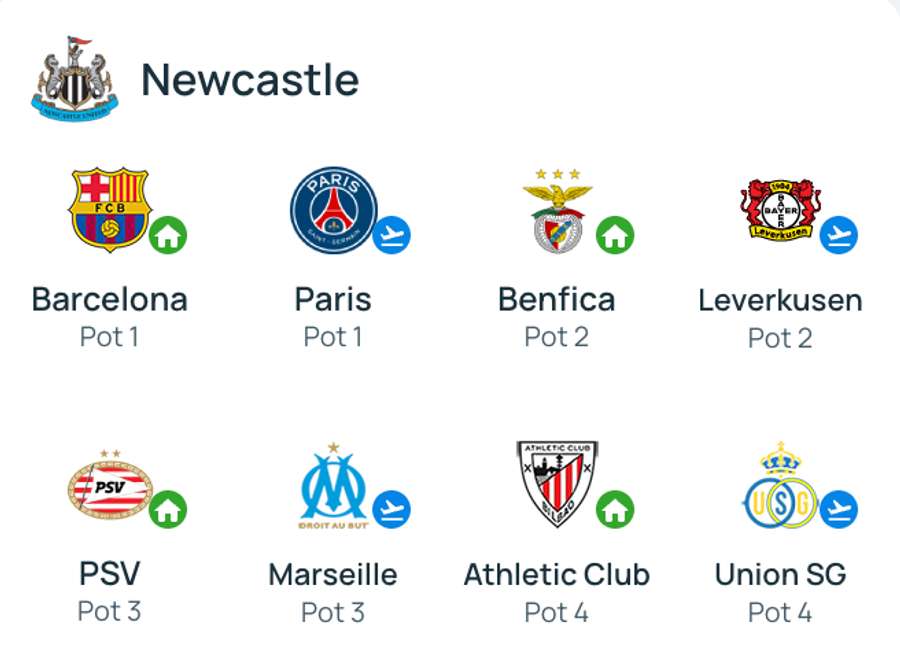The image size is (900, 656).
Task: Select the Barcelona team name
Action: 110,299
